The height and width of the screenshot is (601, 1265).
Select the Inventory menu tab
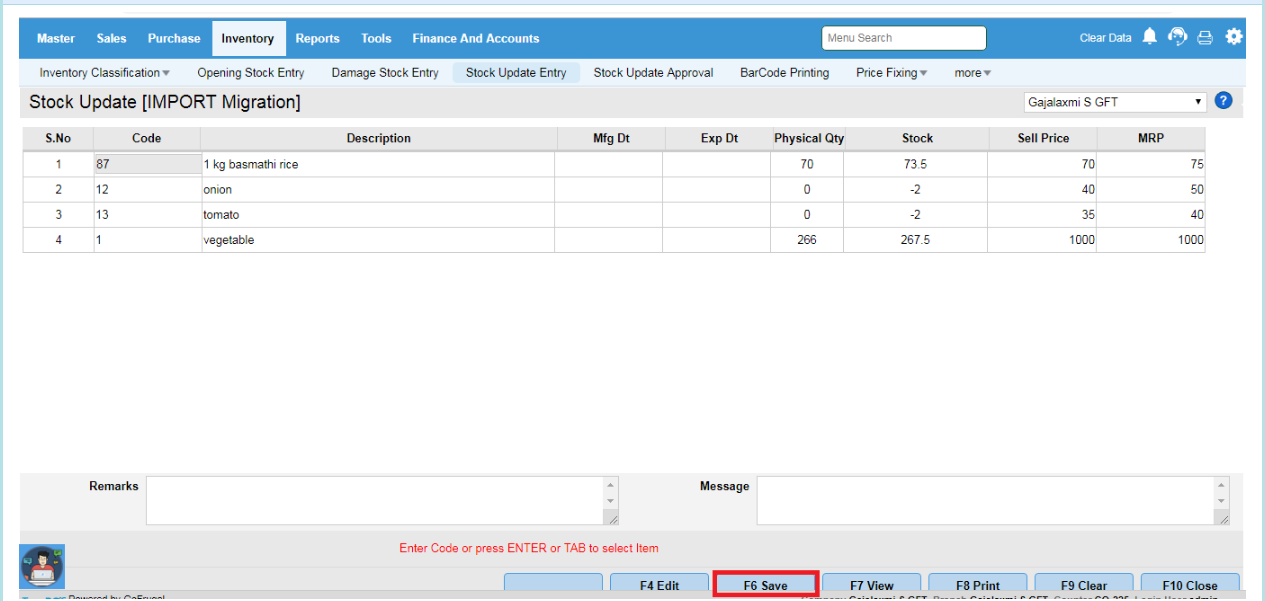point(248,38)
